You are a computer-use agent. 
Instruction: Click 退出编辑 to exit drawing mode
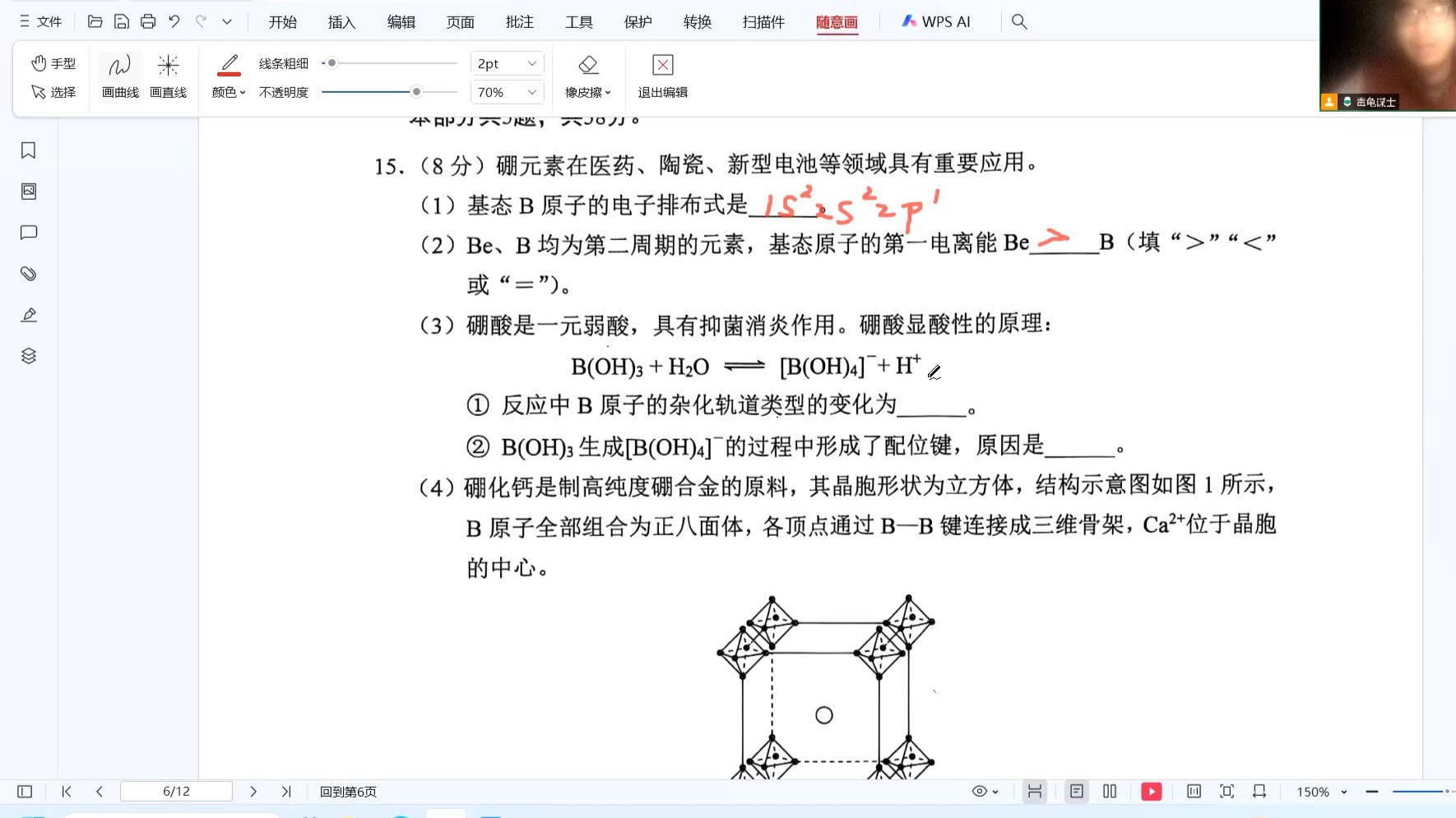(663, 76)
